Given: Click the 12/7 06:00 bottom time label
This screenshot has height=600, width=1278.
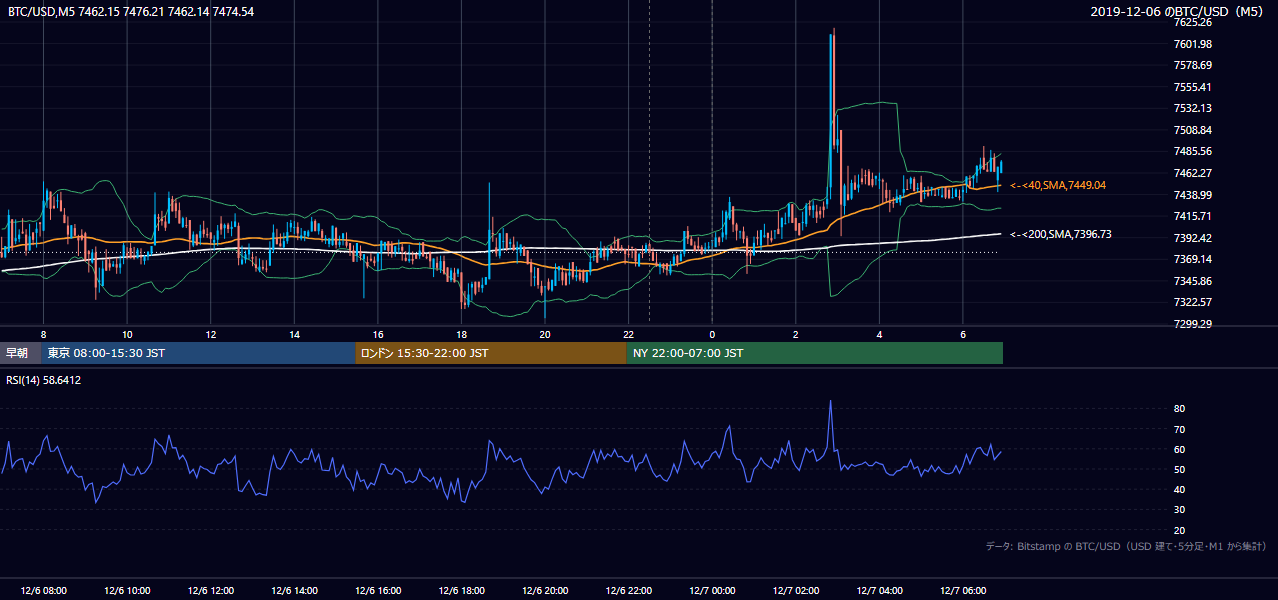Looking at the screenshot, I should pos(963,591).
